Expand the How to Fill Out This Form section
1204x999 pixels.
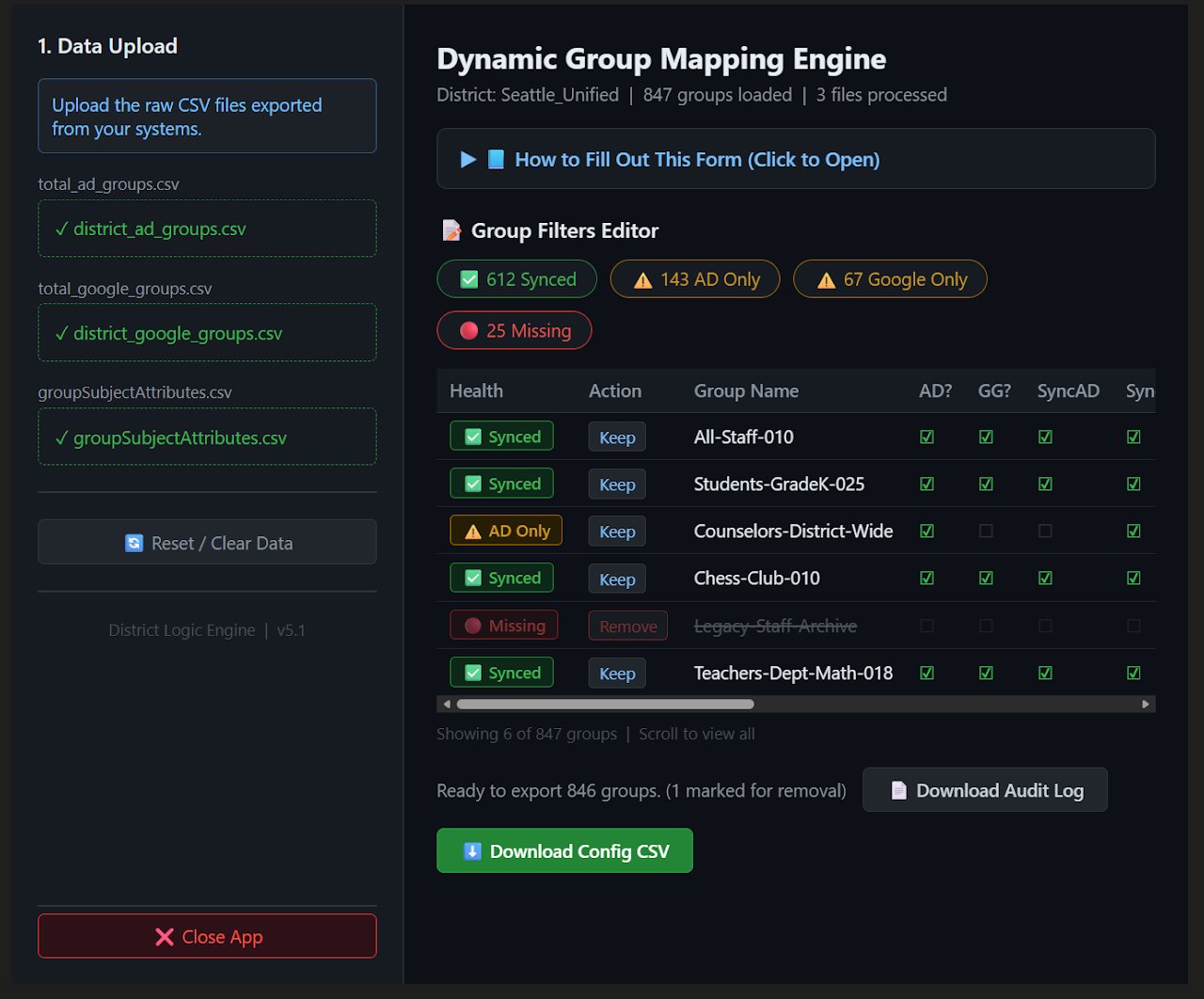pos(796,159)
